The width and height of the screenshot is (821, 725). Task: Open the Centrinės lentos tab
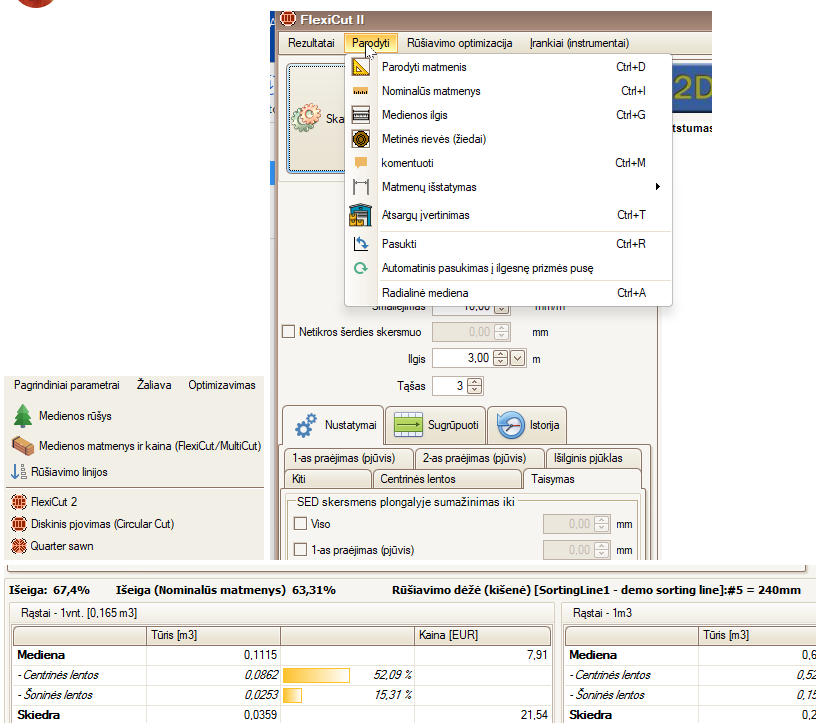tap(447, 479)
